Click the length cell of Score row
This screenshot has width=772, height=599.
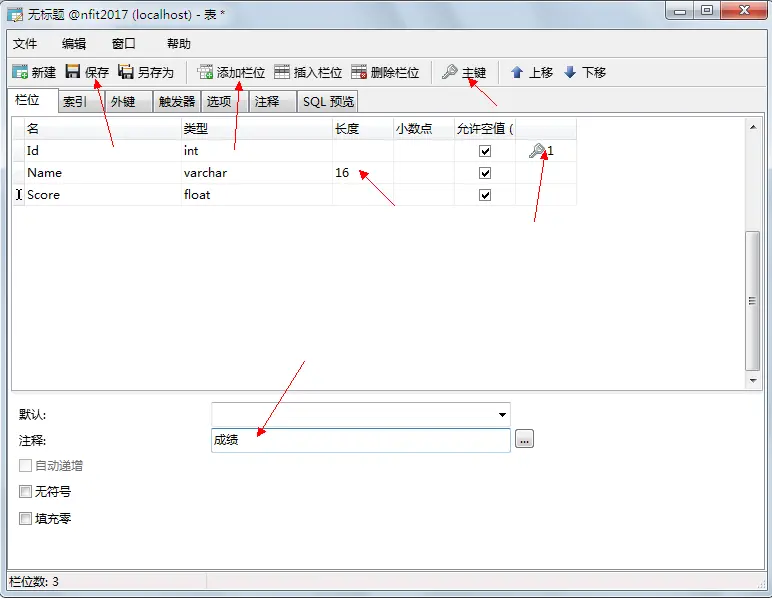coord(363,195)
